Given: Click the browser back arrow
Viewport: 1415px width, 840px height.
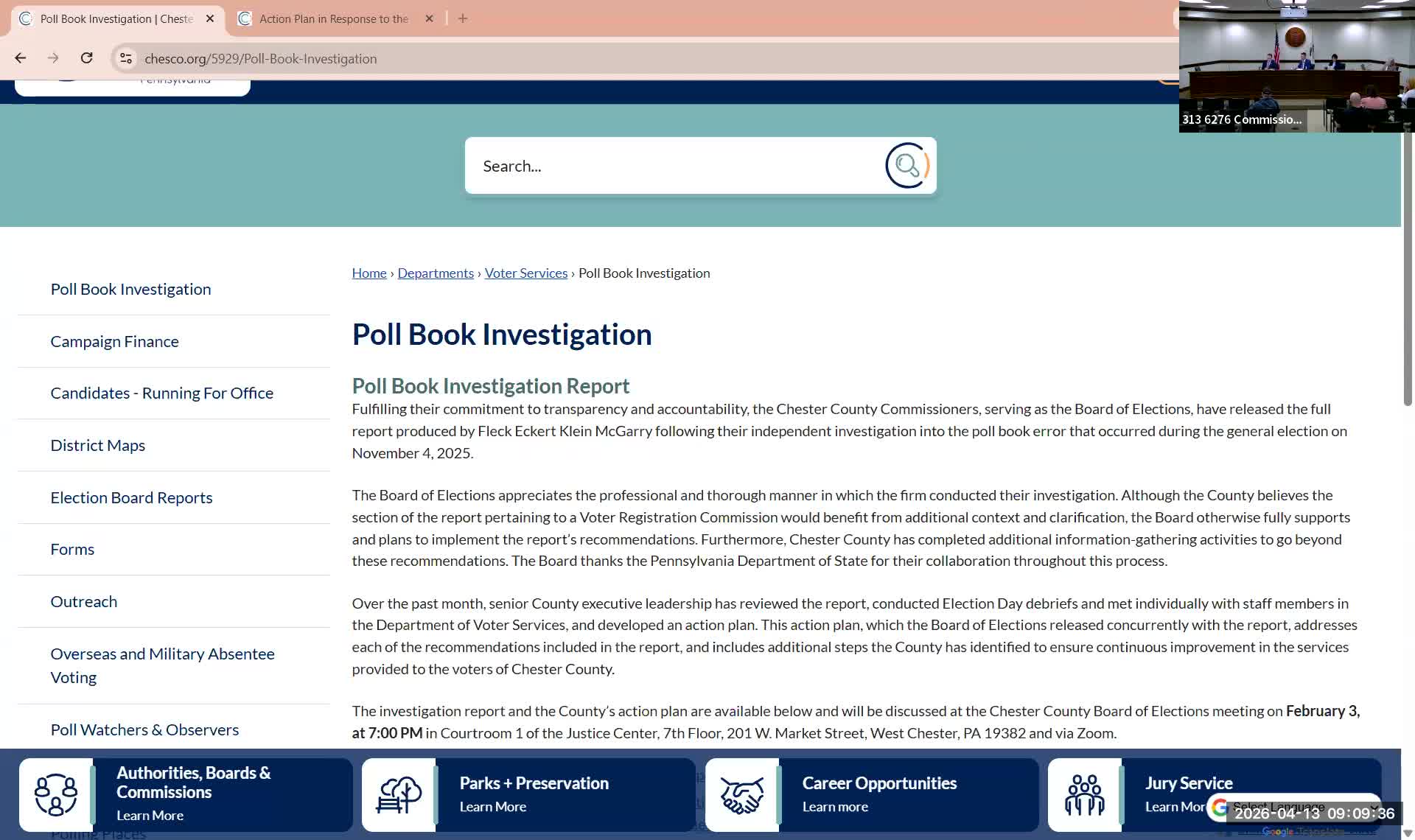Looking at the screenshot, I should point(21,58).
